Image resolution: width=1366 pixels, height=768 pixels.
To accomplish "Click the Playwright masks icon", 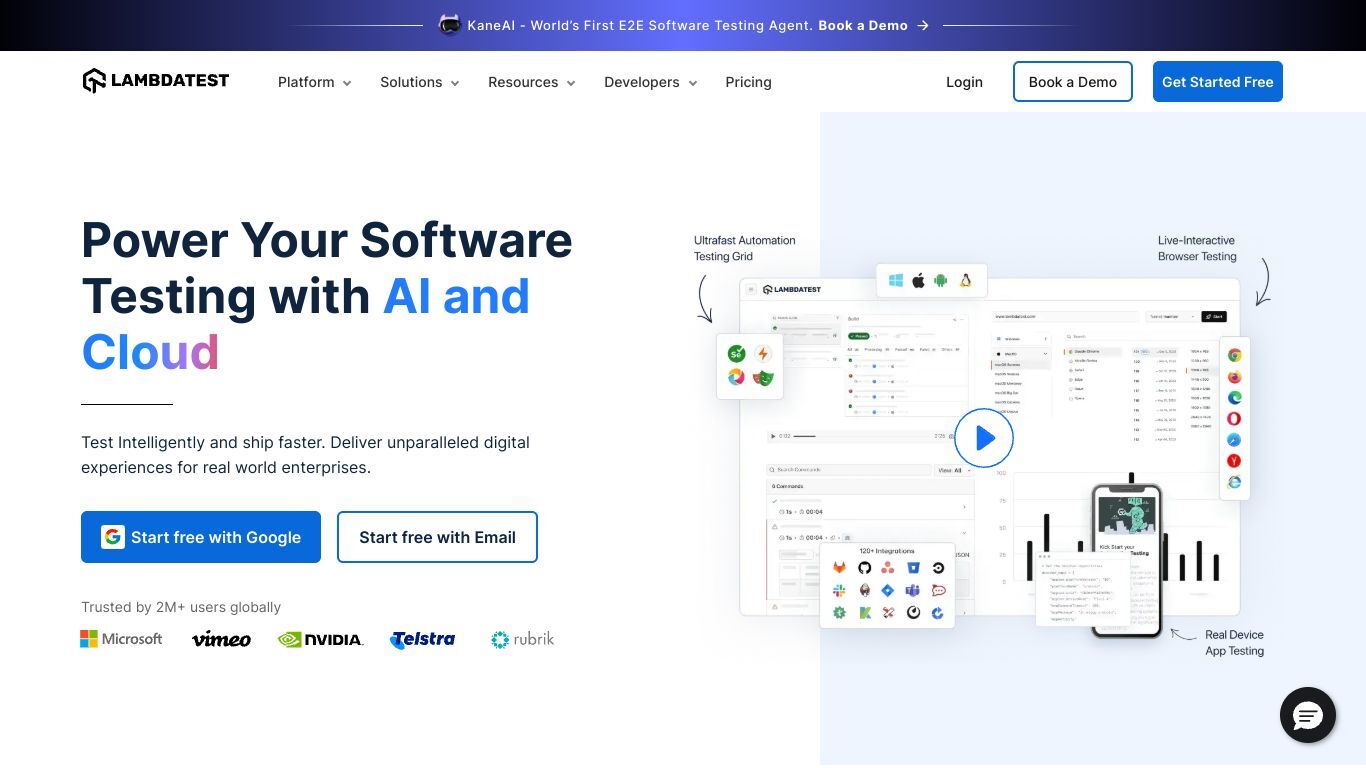I will point(763,377).
